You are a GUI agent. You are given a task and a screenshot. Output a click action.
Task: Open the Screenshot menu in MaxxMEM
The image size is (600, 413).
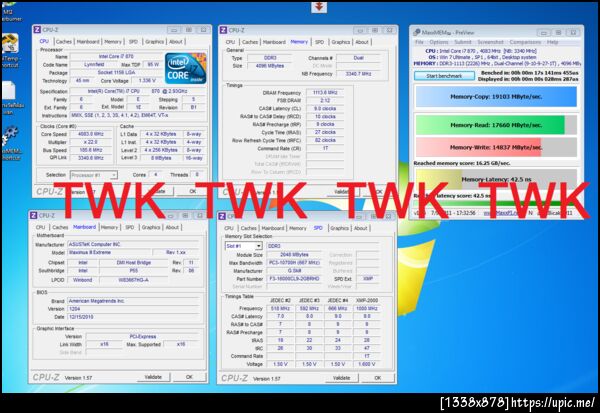tap(491, 42)
